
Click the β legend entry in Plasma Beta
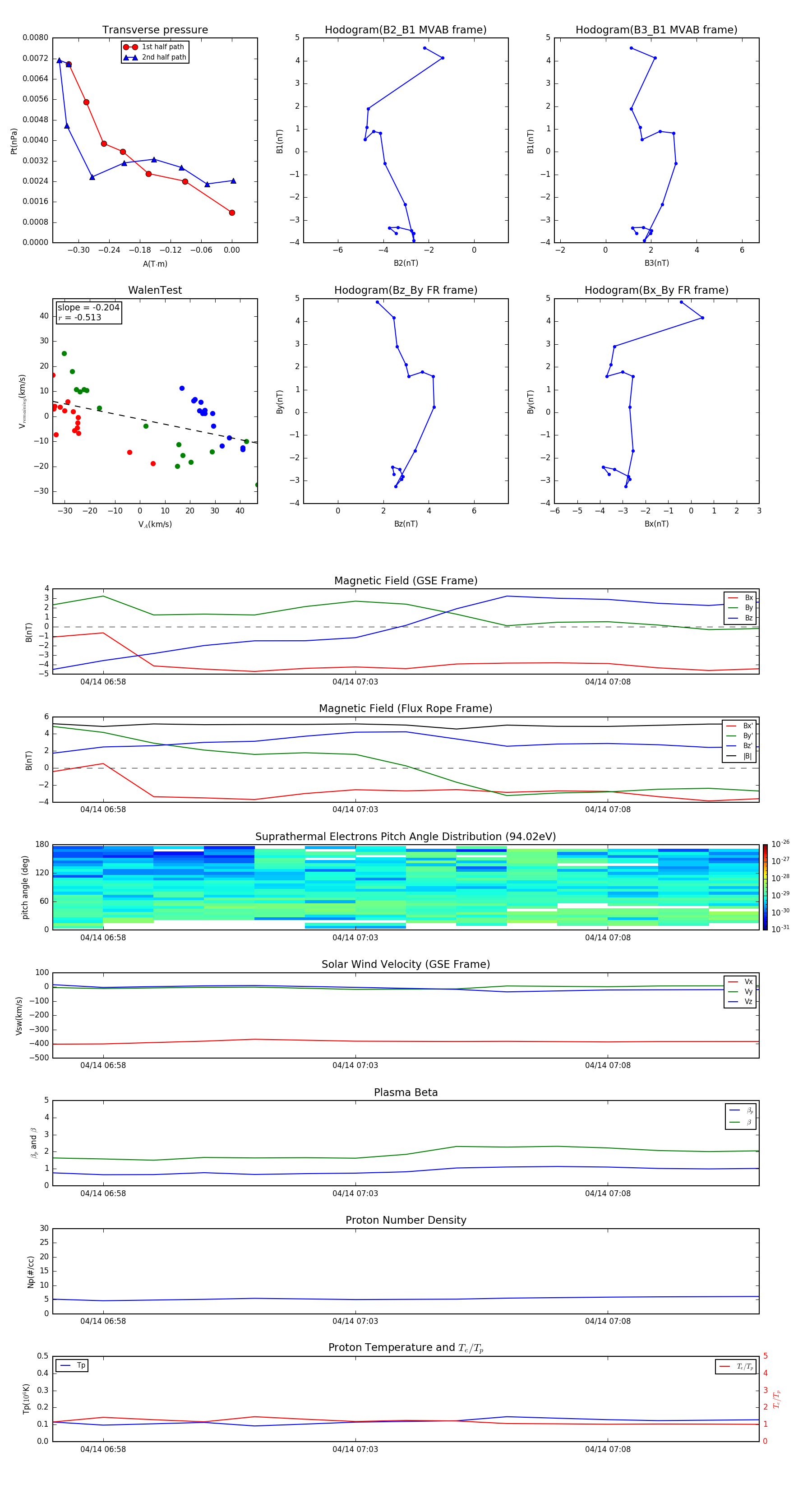click(741, 1122)
